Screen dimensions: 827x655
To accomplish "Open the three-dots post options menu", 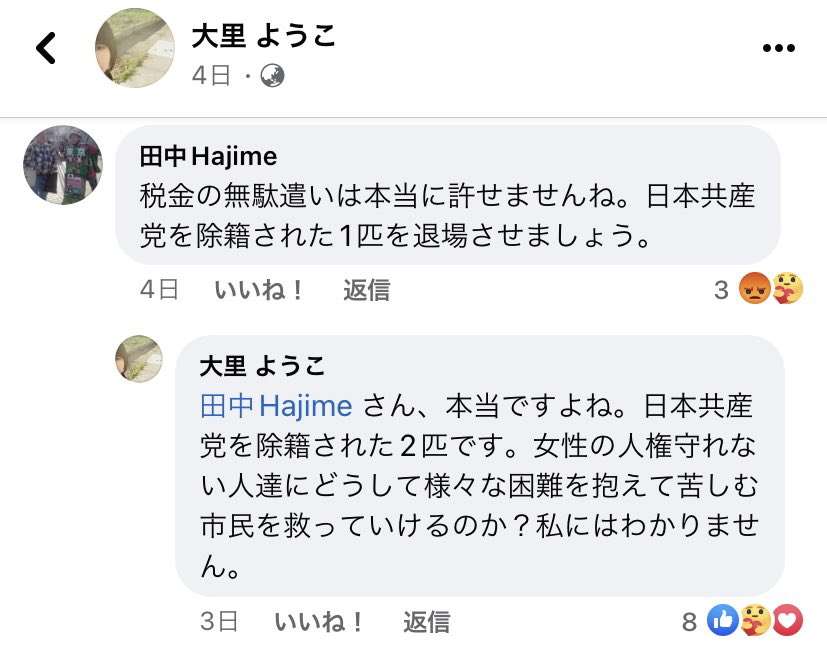I will coord(778,49).
